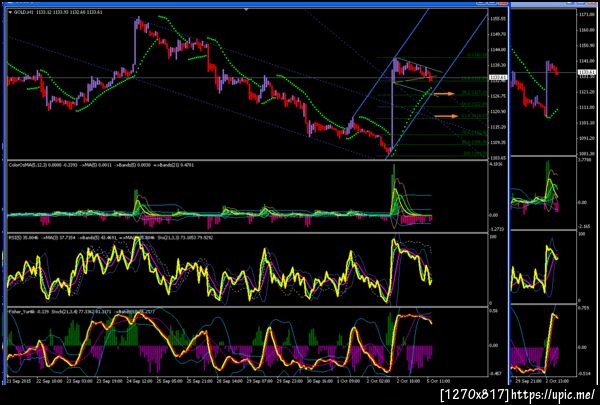Click the 1141.00 price label in right chart
Viewport: 600px width, 405px height.
coord(586,61)
